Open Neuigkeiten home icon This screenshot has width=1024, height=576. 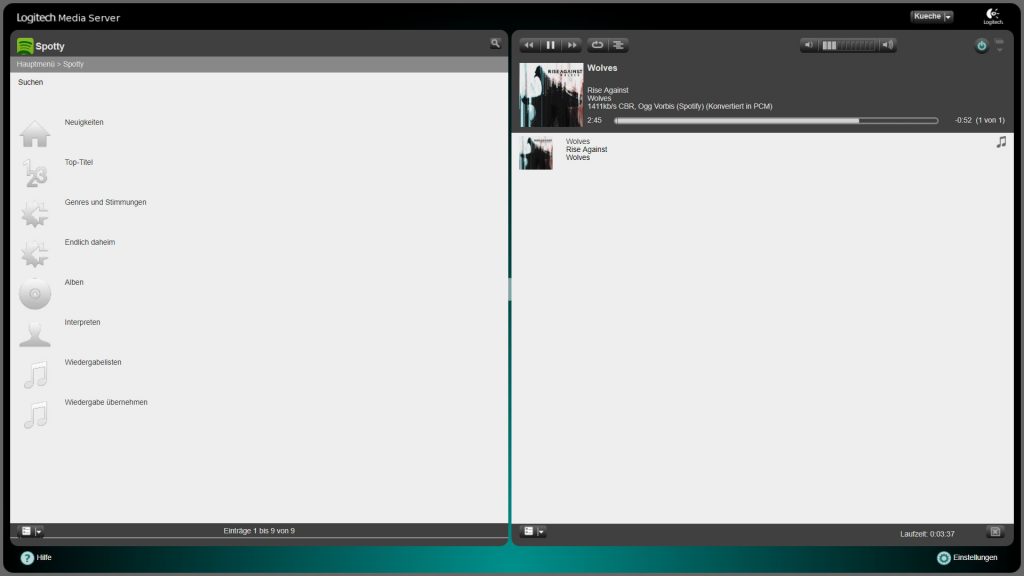pos(35,134)
